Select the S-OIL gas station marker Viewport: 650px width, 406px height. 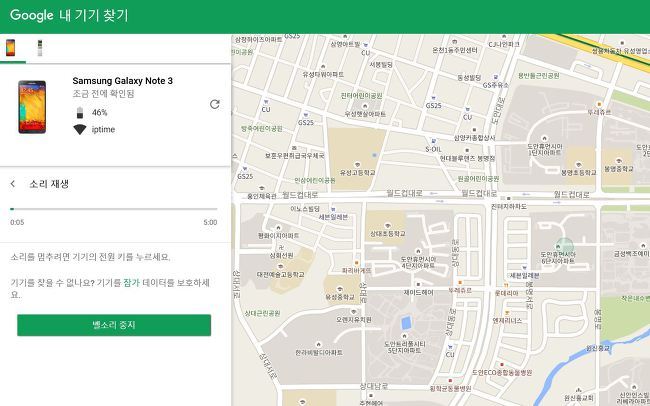(434, 141)
